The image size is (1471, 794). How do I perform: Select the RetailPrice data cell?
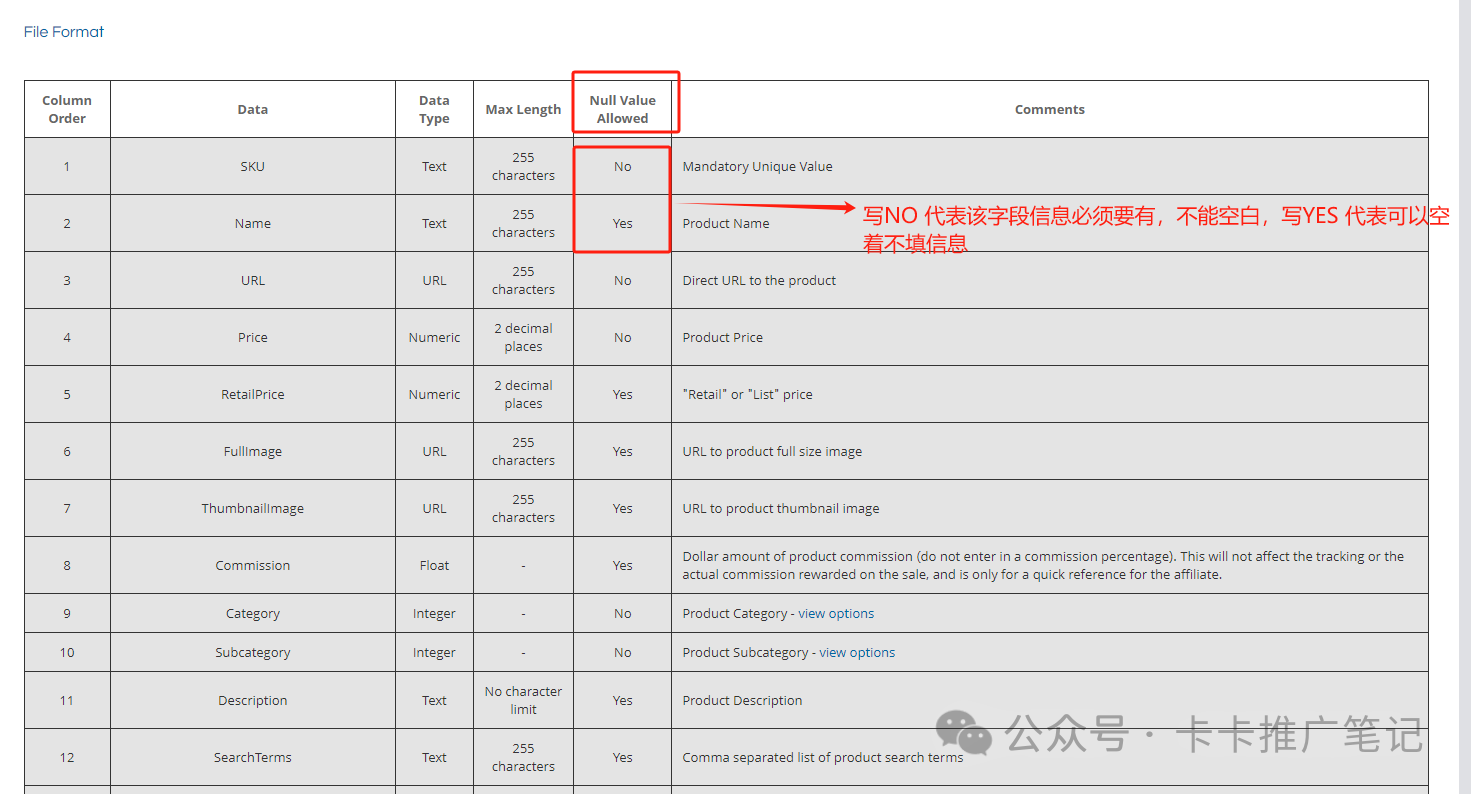pyautogui.click(x=253, y=394)
